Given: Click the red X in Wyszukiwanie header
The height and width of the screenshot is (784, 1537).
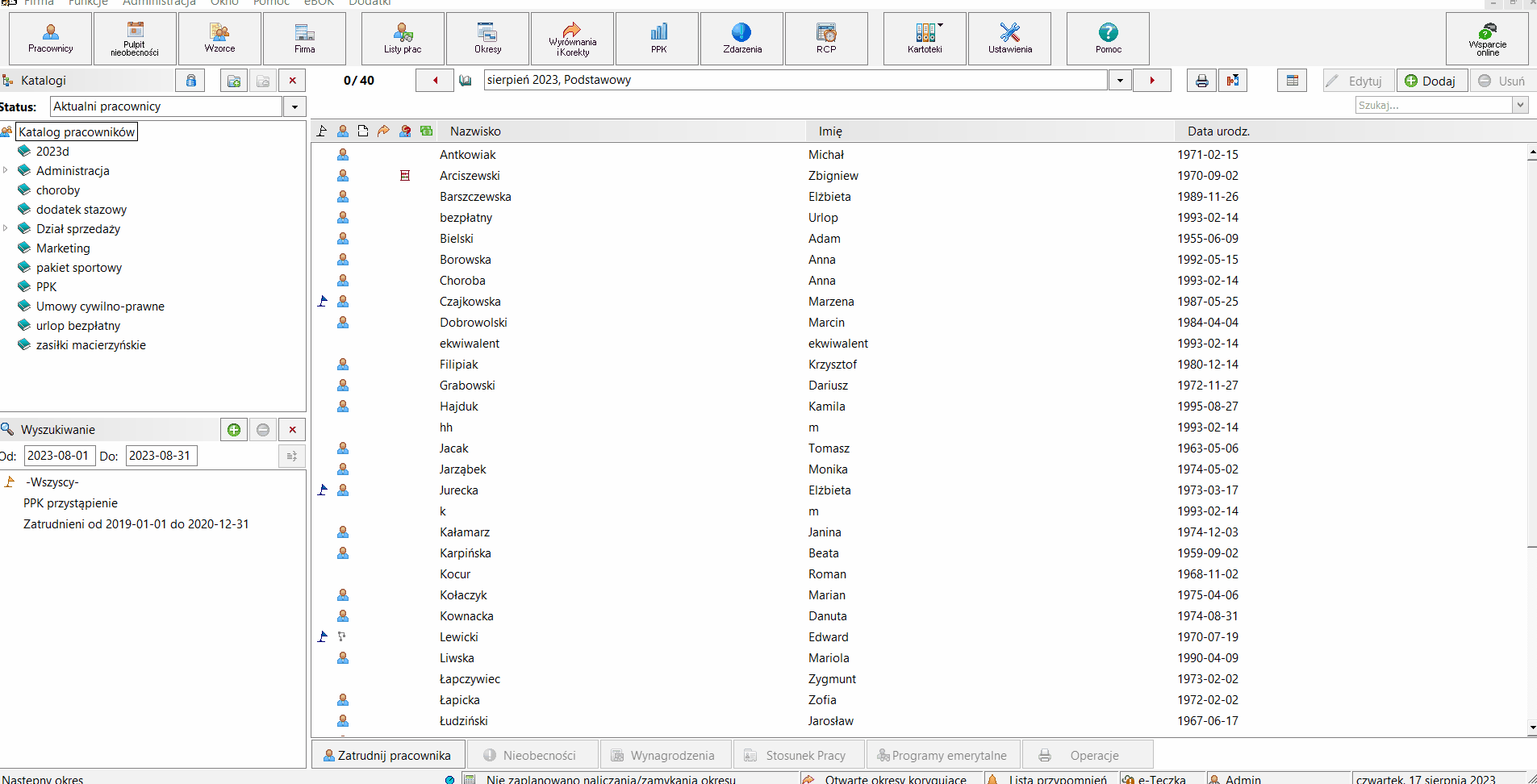Looking at the screenshot, I should click(292, 430).
